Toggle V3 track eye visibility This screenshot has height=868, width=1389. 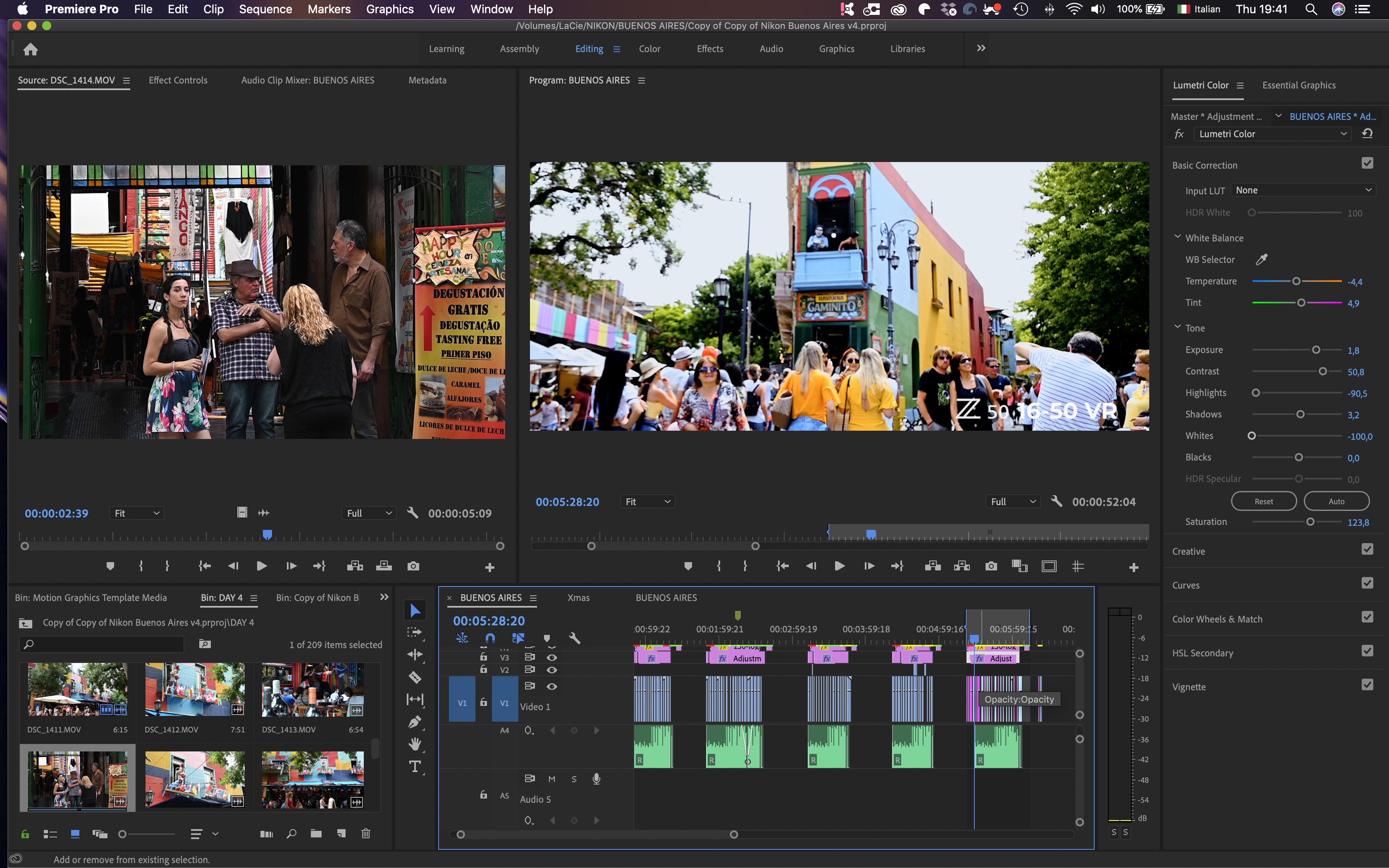pos(551,657)
